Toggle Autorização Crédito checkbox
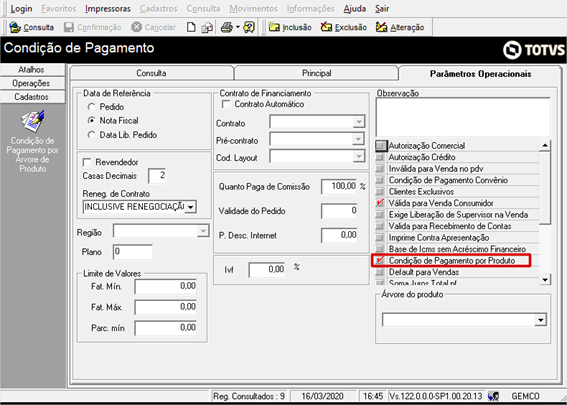This screenshot has height=405, width=567. point(380,157)
